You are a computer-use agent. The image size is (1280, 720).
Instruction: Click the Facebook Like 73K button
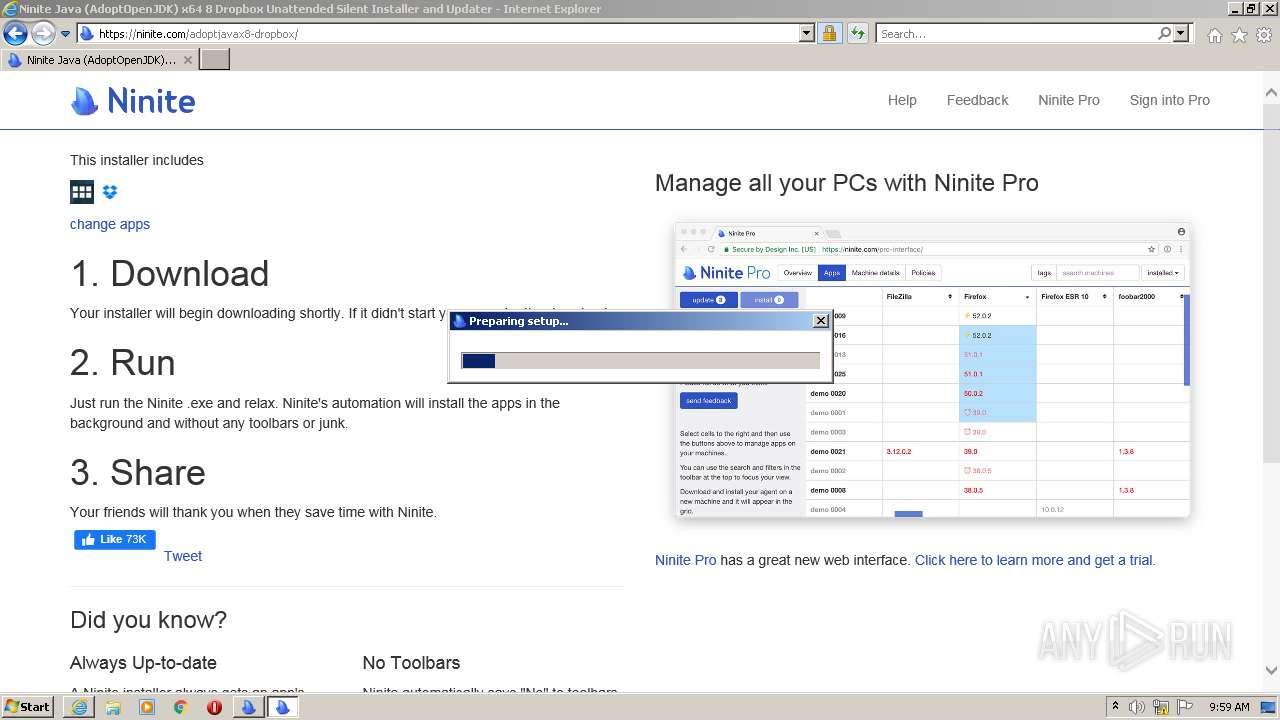point(115,540)
